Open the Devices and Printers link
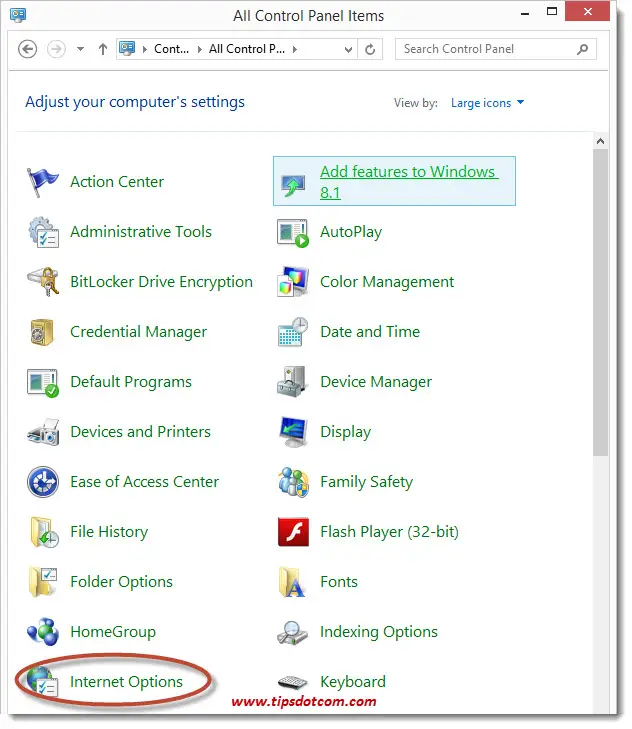The height and width of the screenshot is (729, 632). (x=140, y=432)
